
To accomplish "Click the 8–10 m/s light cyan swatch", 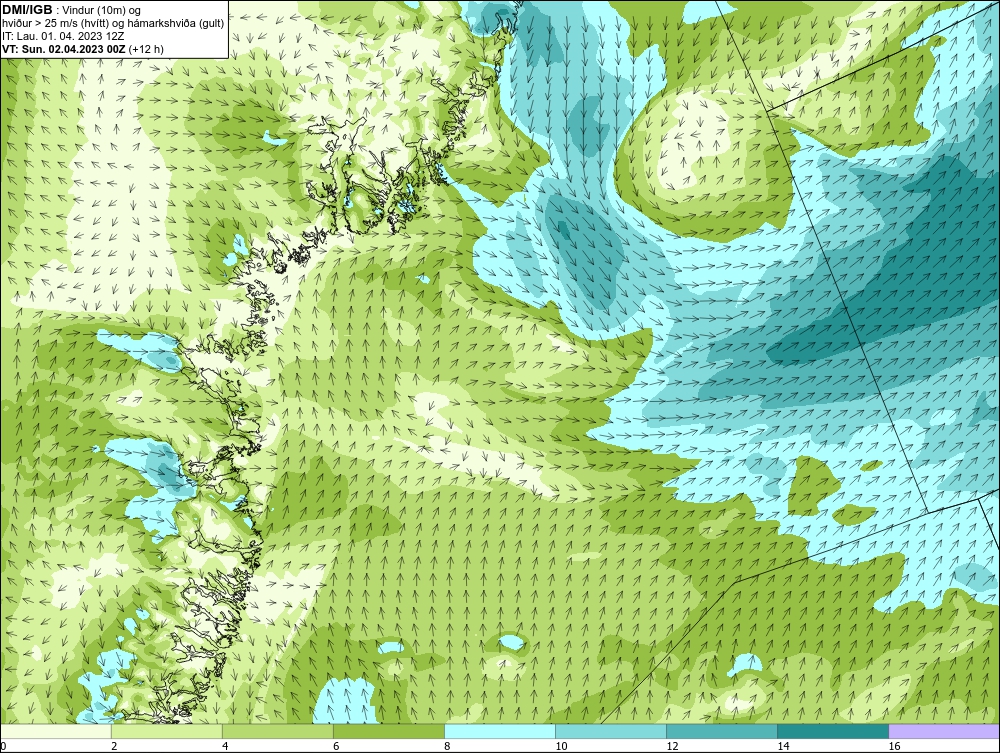I will tap(500, 731).
